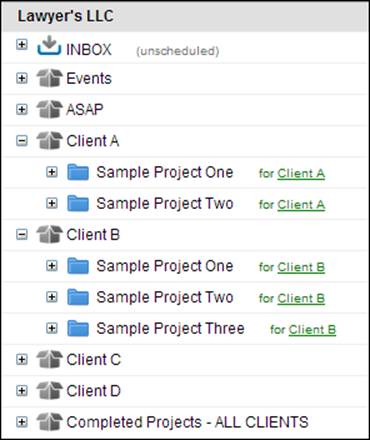The width and height of the screenshot is (370, 440).
Task: Click folder icon of Sample Project One under Client A
Action: click(x=78, y=172)
